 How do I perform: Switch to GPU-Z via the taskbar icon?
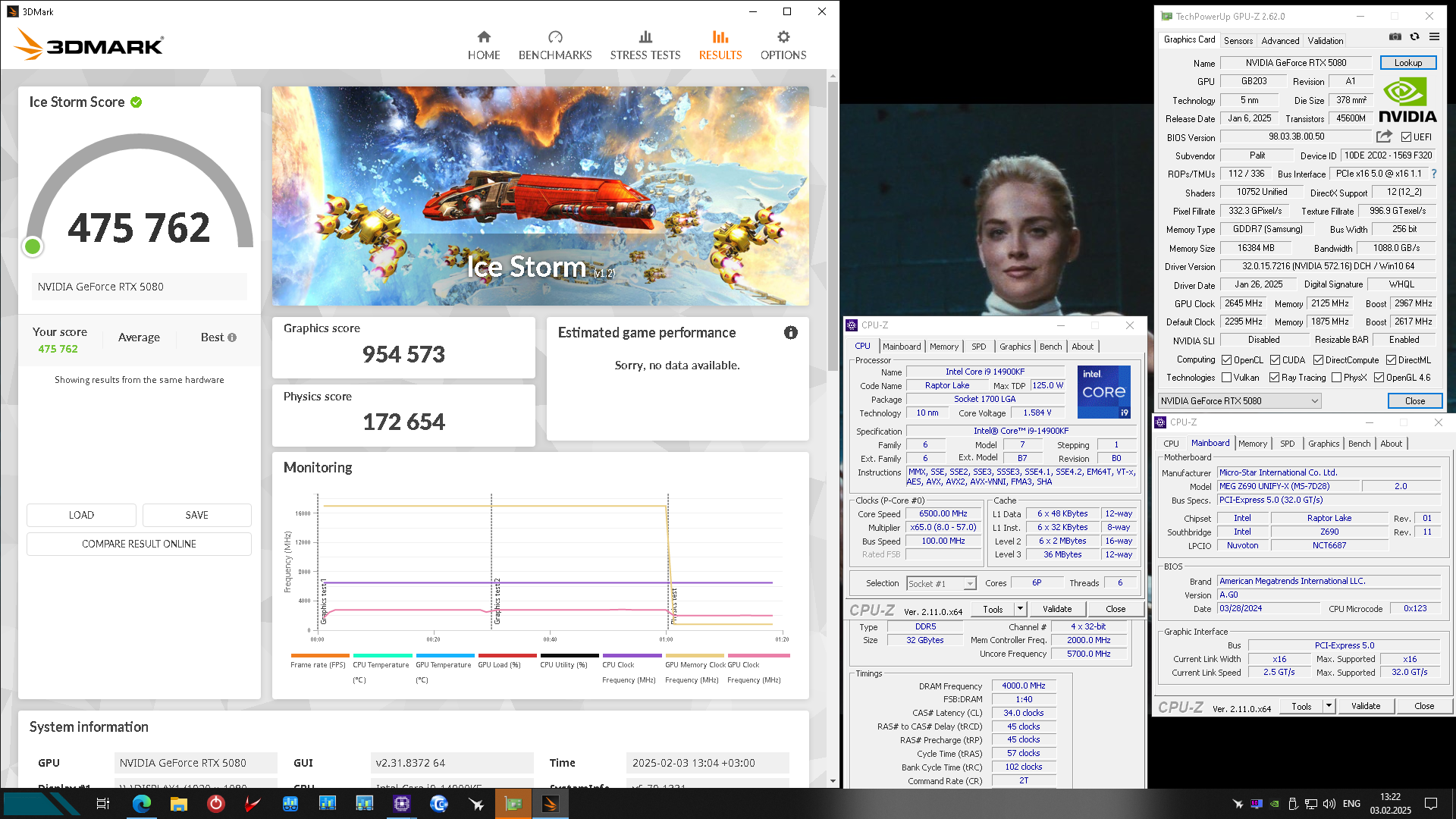click(x=513, y=804)
